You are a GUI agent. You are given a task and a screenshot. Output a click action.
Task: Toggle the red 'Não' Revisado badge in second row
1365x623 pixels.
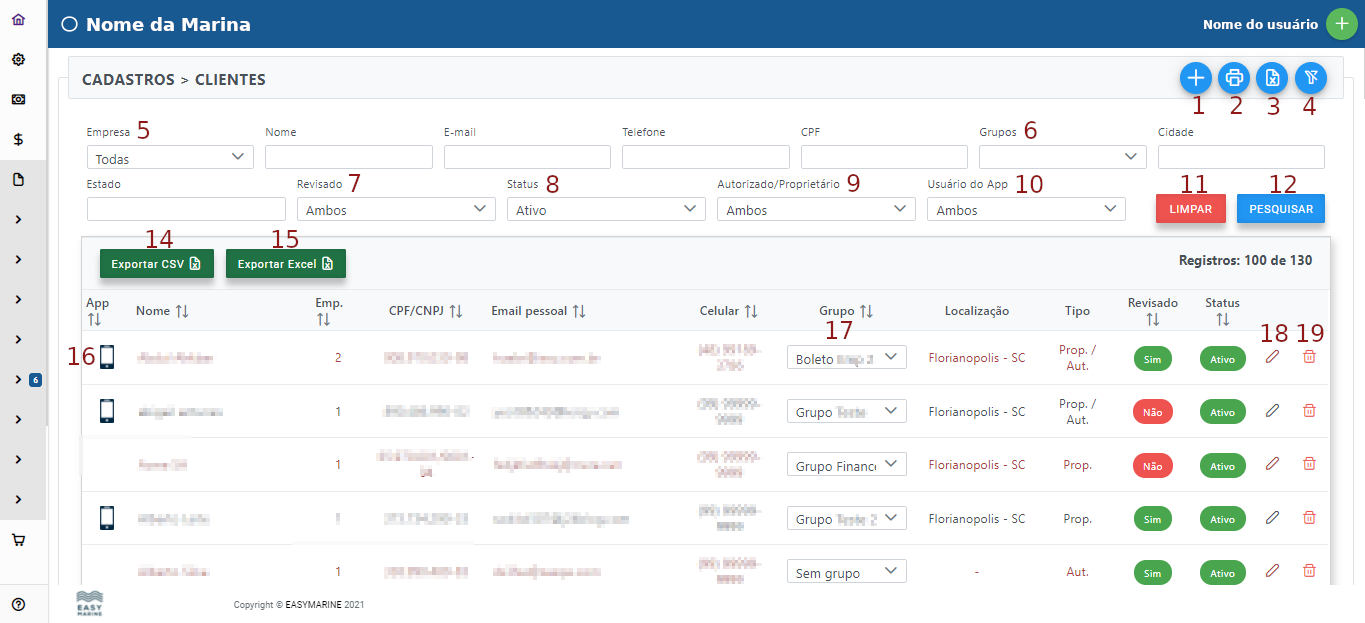[1152, 412]
